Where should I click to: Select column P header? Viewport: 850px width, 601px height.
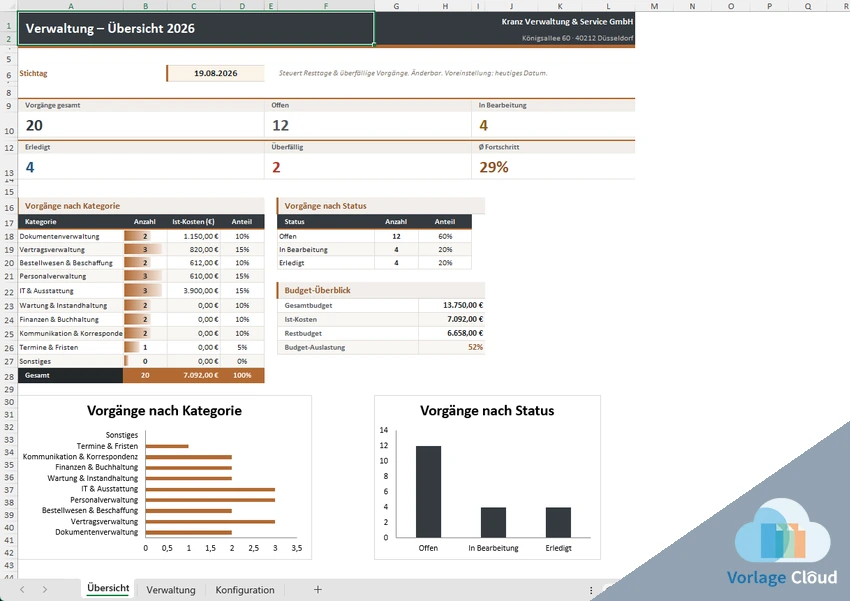coord(769,6)
